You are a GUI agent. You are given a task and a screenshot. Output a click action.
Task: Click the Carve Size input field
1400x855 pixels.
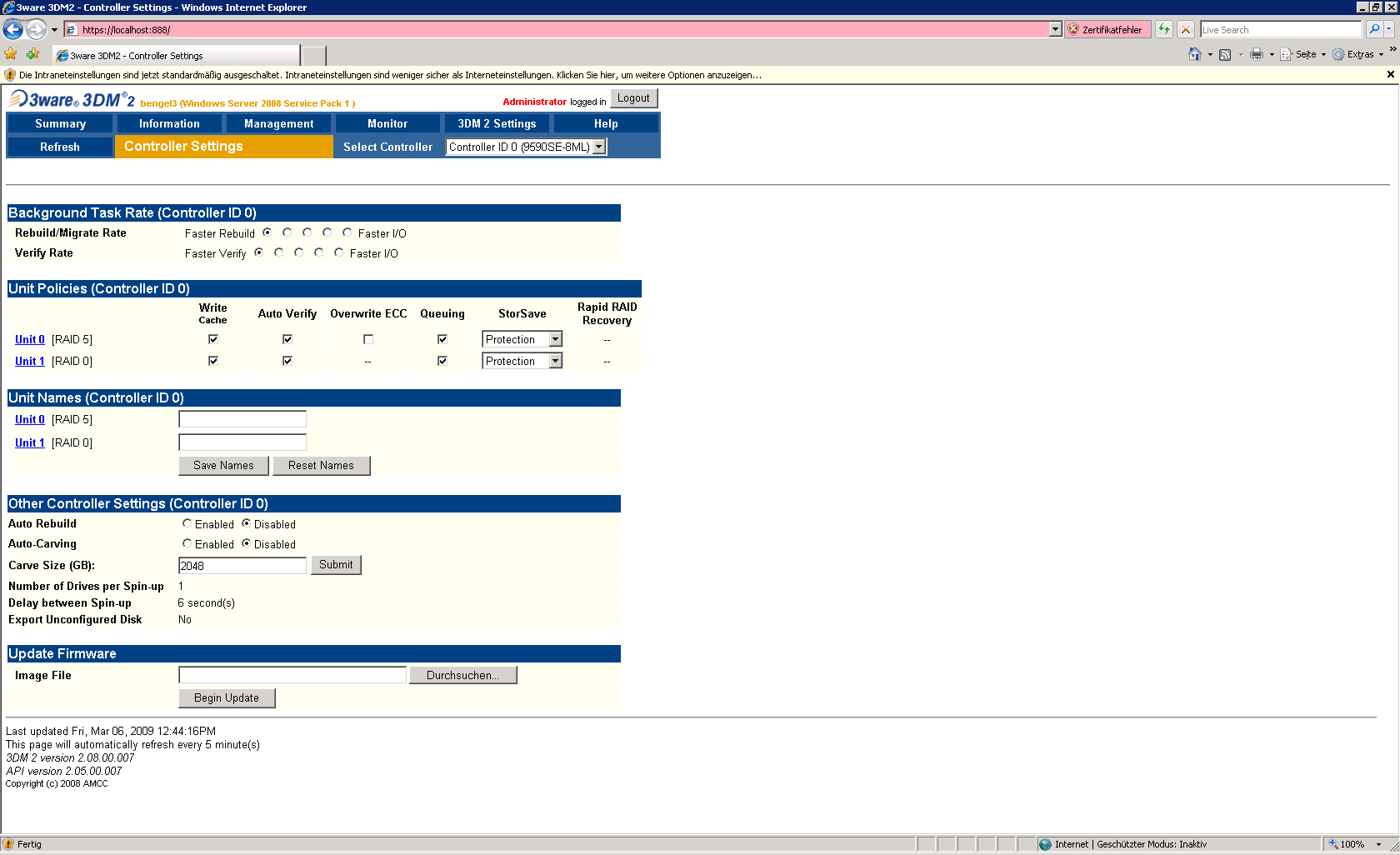(x=242, y=566)
